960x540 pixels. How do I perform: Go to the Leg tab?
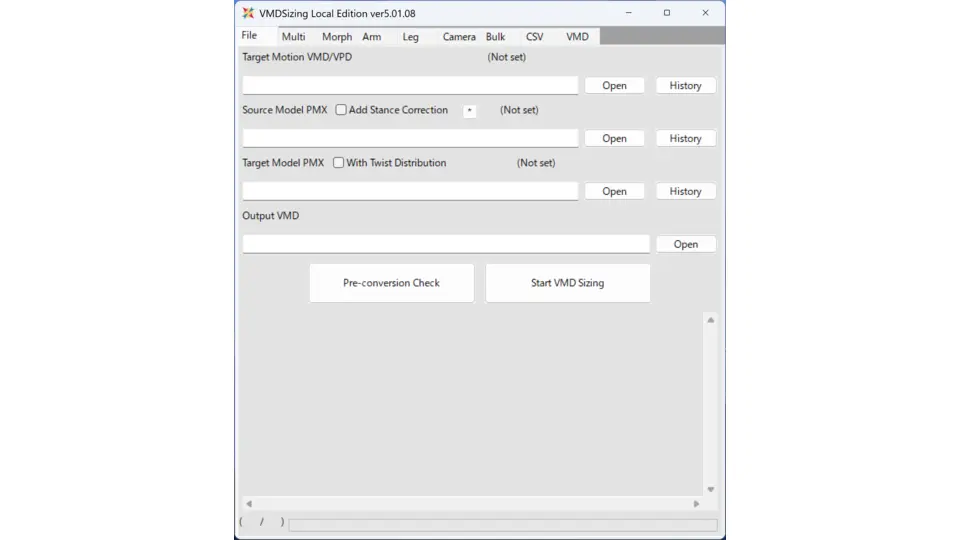[410, 37]
